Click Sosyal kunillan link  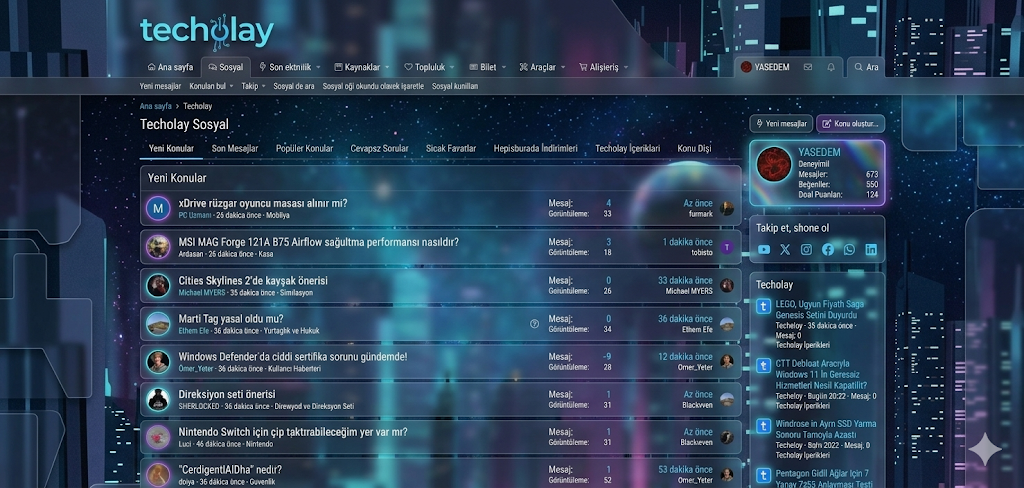455,86
